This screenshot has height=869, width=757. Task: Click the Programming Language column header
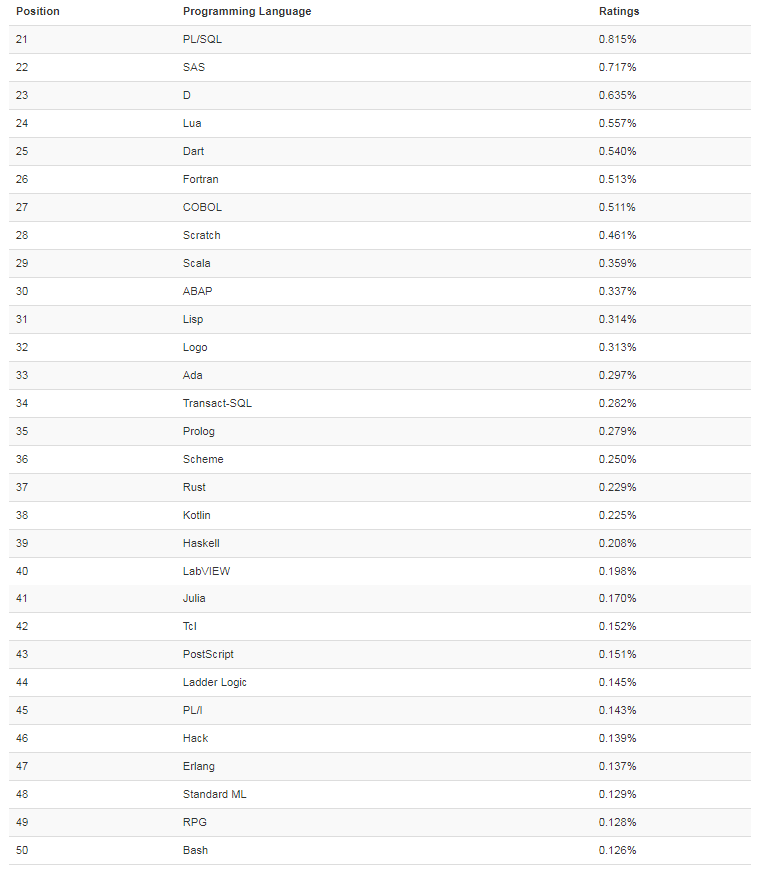pos(247,11)
